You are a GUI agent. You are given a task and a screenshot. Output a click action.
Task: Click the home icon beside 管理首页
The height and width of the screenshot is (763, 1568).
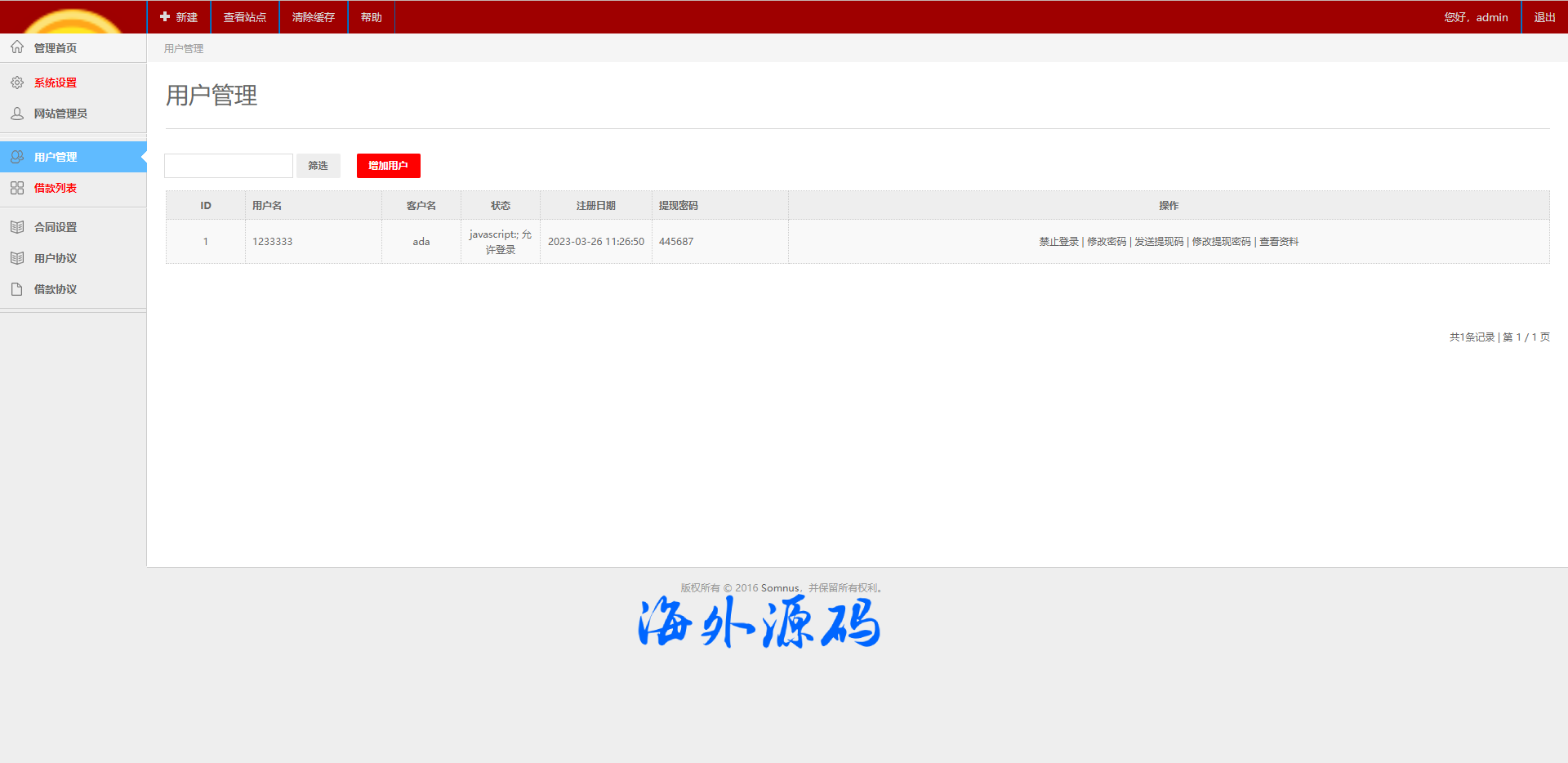17,47
